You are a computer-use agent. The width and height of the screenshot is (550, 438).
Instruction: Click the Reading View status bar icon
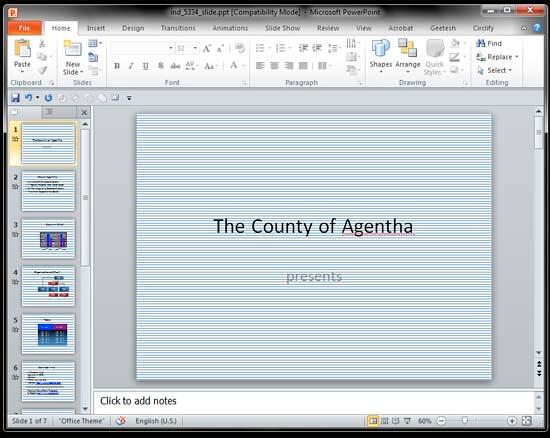[396, 420]
